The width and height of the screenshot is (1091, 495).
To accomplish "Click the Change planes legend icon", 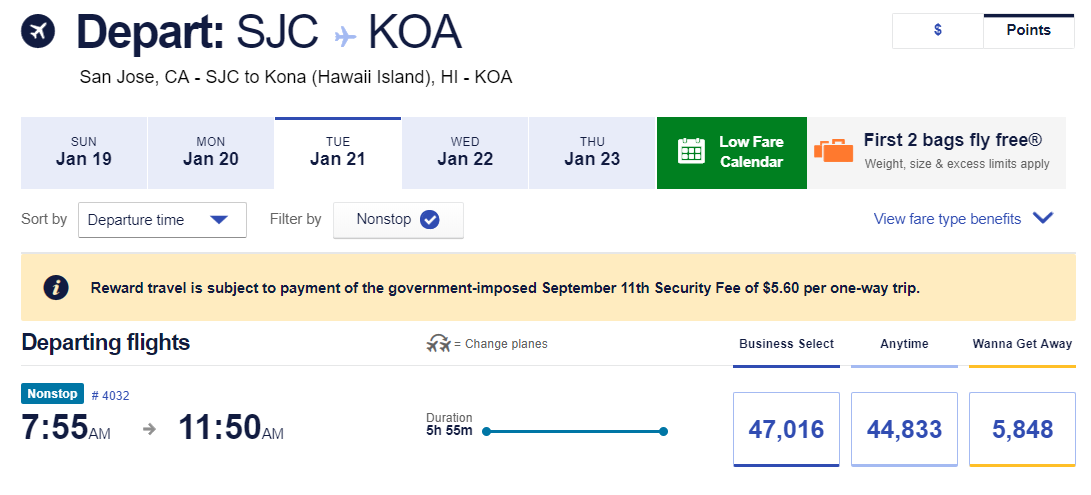I will click(438, 344).
